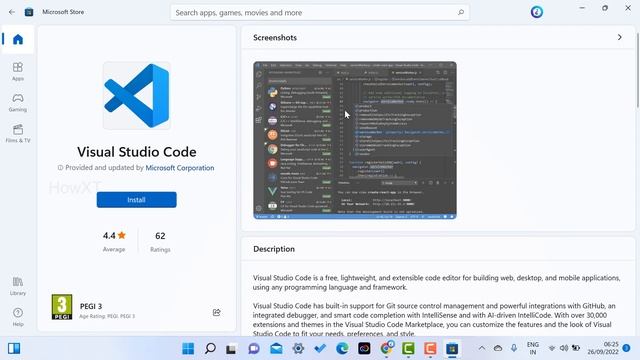
Task: Open the Films & TV section
Action: [18, 133]
